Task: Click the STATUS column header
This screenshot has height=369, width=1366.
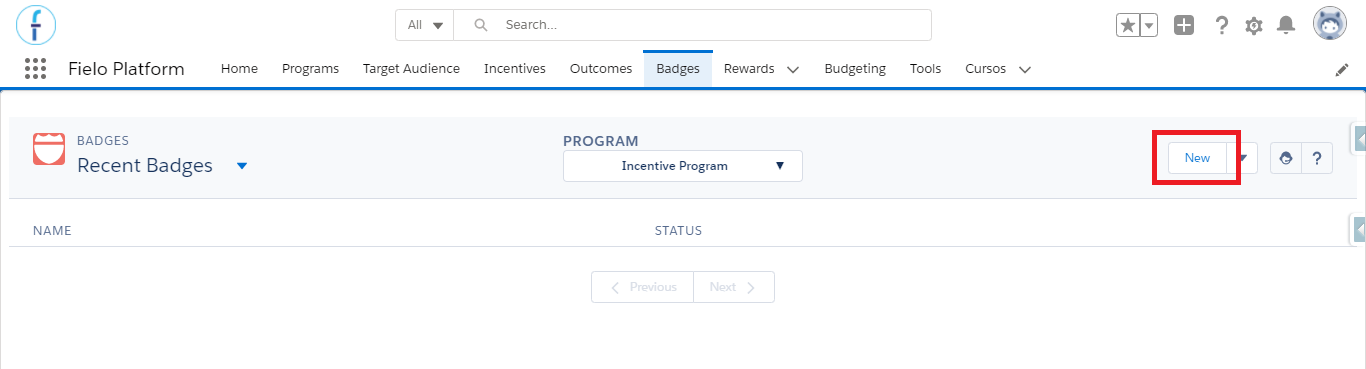Action: [x=678, y=231]
